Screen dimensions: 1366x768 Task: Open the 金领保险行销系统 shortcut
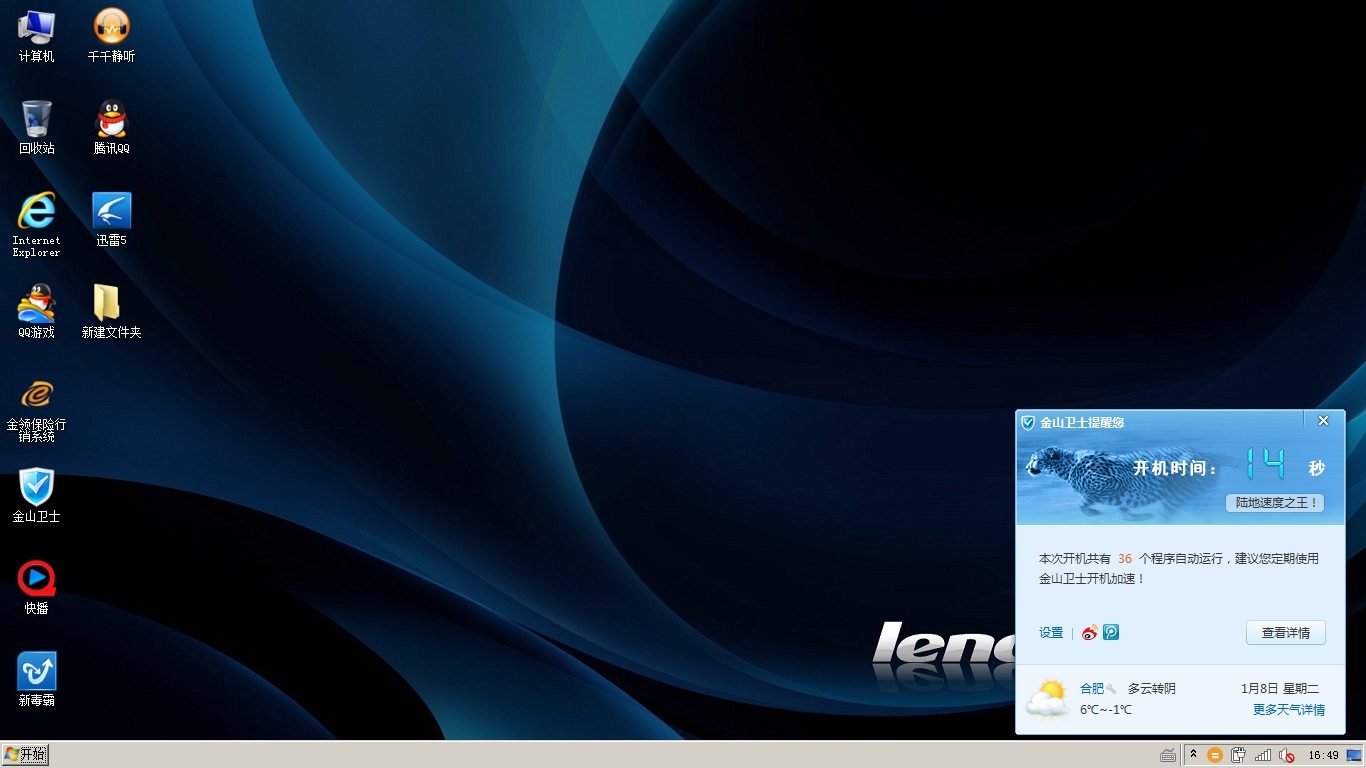coord(37,410)
